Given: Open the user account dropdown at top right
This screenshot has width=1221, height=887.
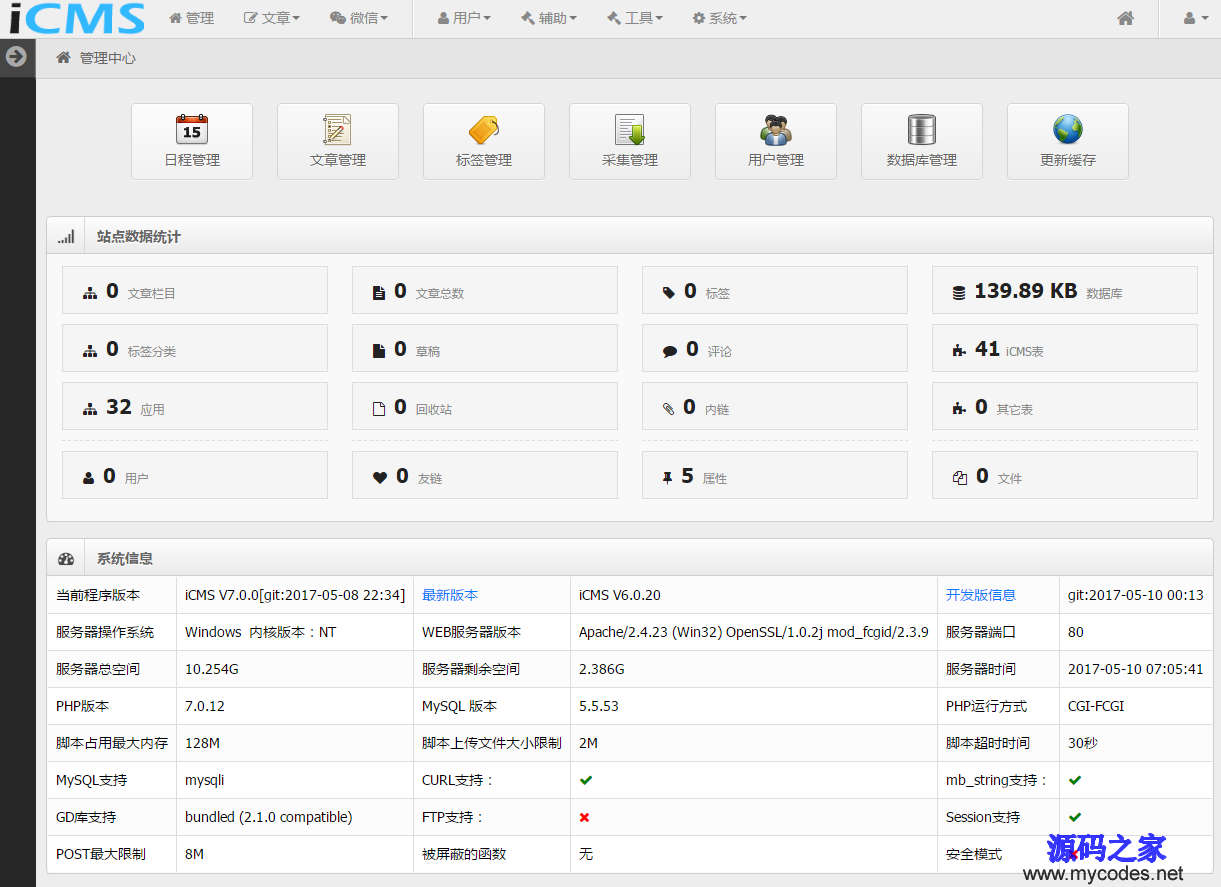Looking at the screenshot, I should [1195, 18].
